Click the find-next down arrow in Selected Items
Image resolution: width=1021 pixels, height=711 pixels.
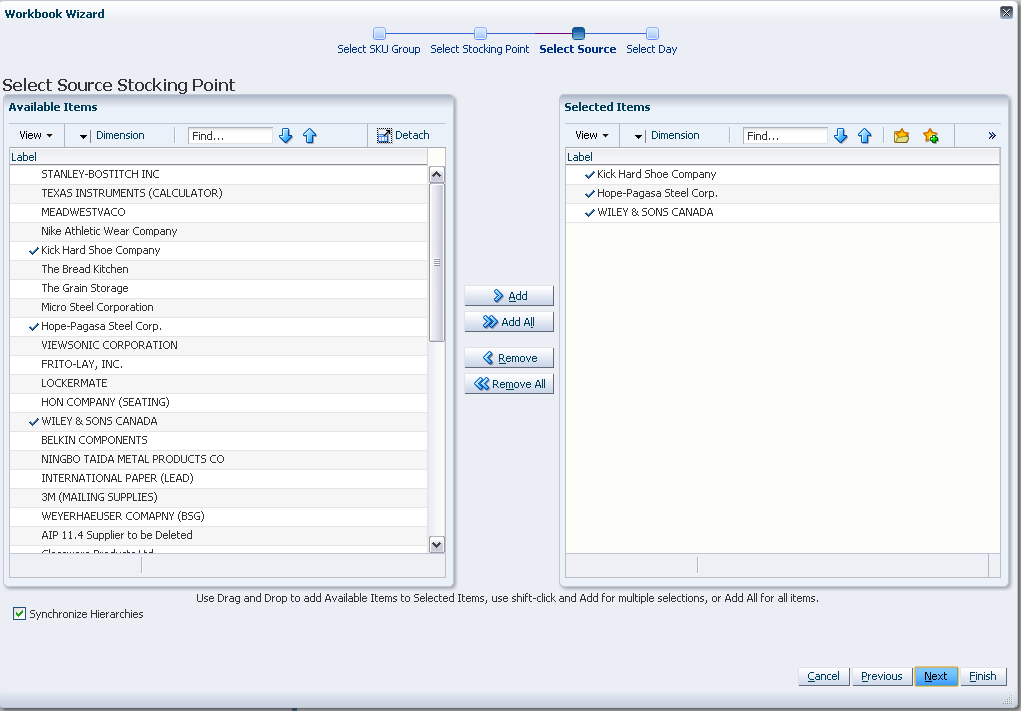pyautogui.click(x=840, y=135)
